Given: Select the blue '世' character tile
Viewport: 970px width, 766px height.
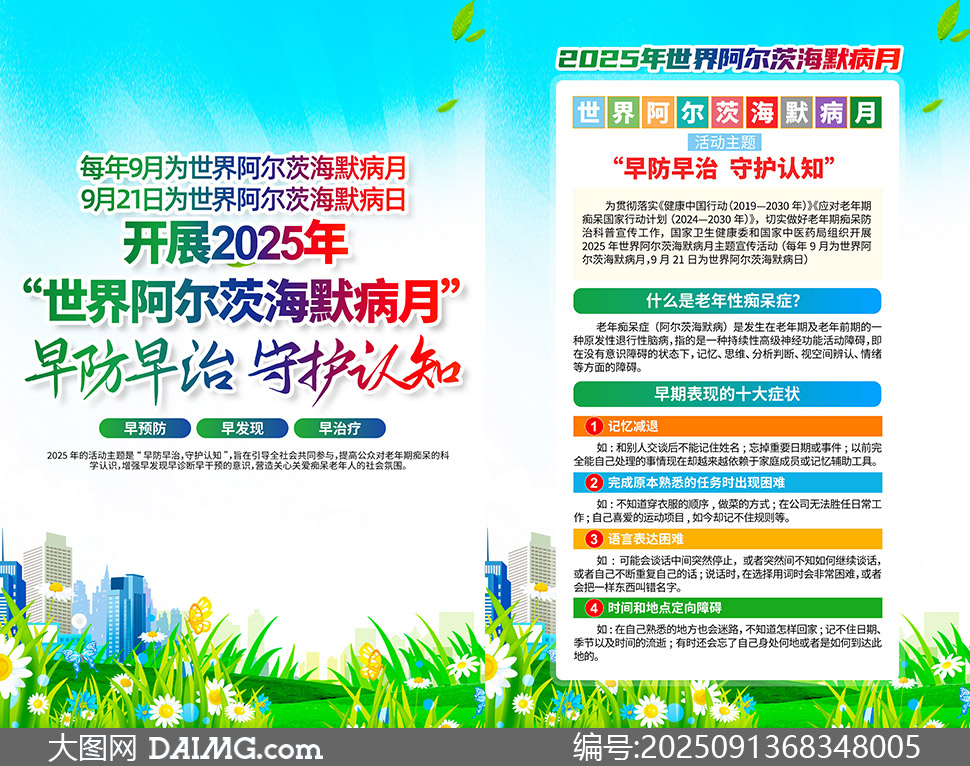Looking at the screenshot, I should (x=588, y=113).
